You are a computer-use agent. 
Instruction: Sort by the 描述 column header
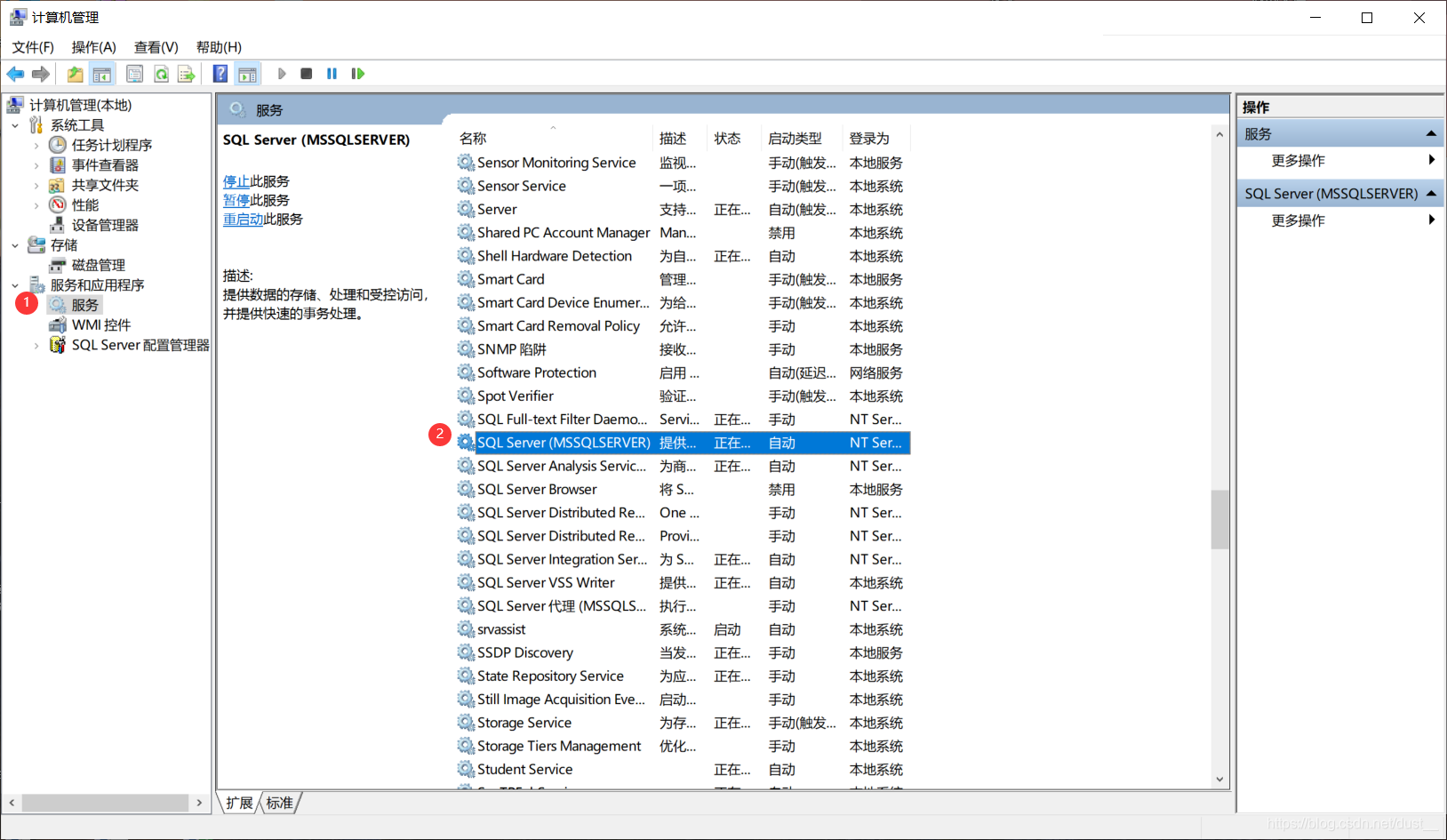tap(680, 139)
